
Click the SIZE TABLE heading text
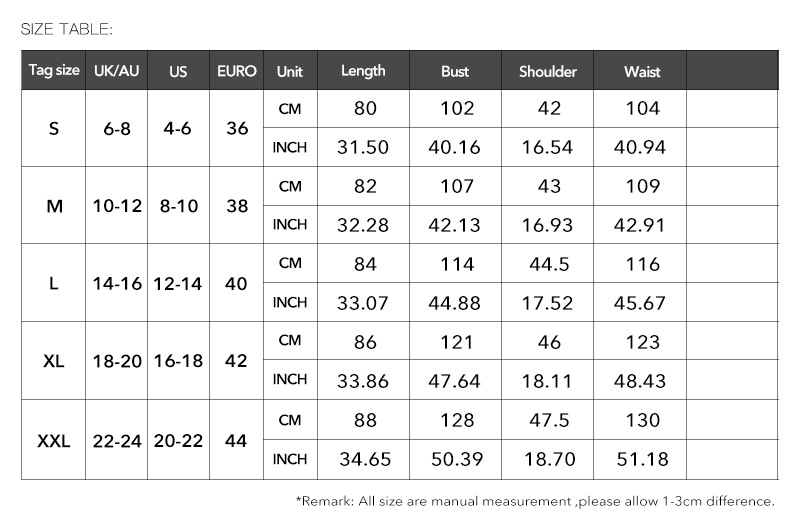click(x=67, y=30)
